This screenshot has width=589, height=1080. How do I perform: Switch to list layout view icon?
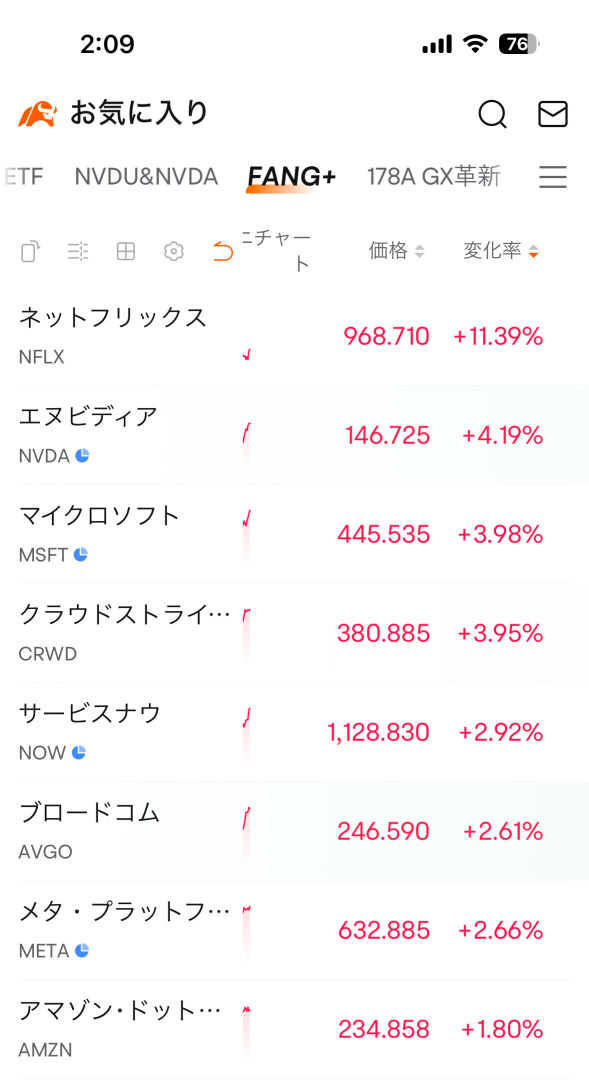click(x=78, y=252)
